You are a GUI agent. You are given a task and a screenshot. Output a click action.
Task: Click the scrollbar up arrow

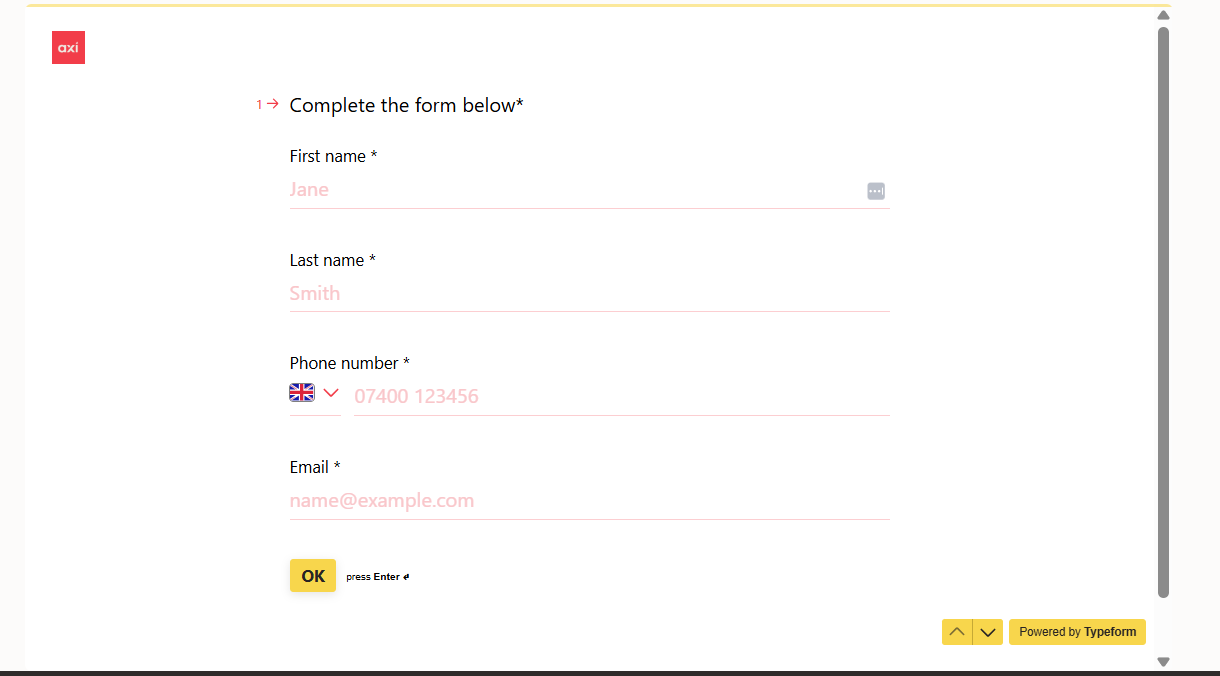pos(1163,15)
